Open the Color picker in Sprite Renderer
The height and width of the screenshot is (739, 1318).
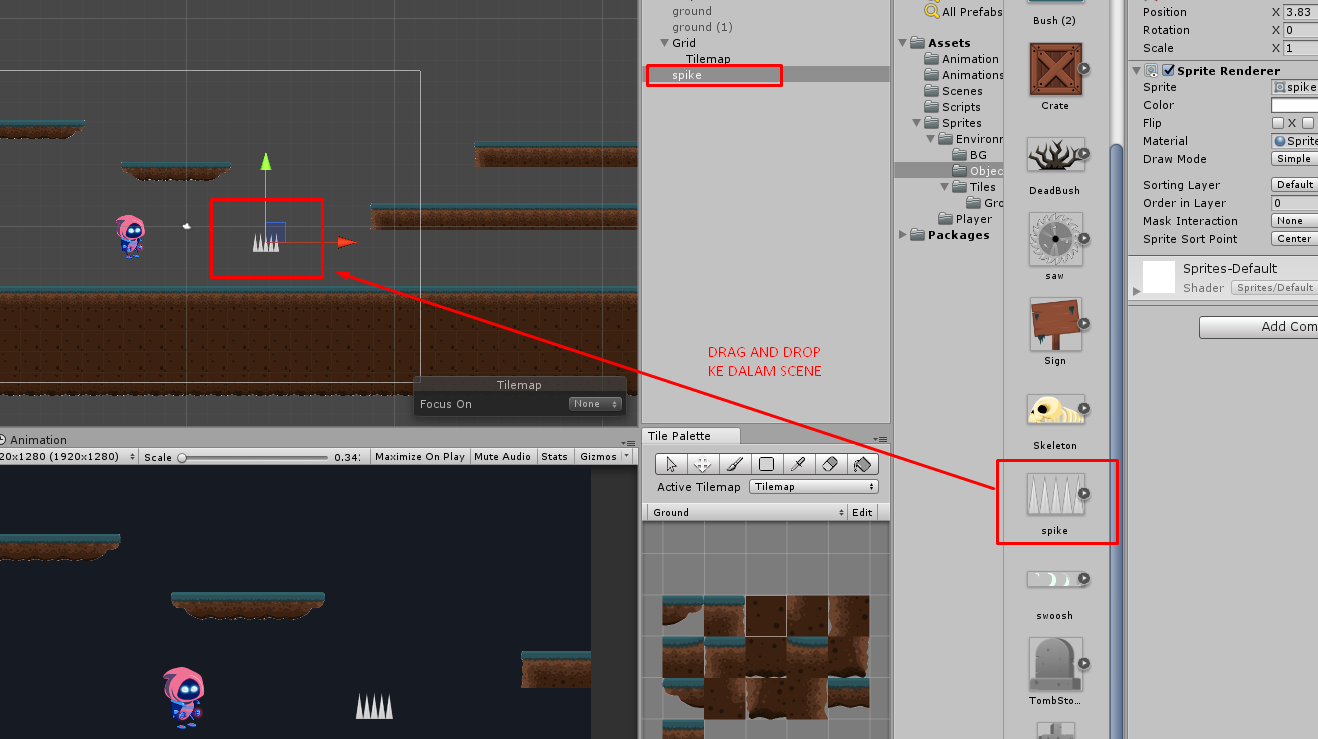coord(1296,105)
